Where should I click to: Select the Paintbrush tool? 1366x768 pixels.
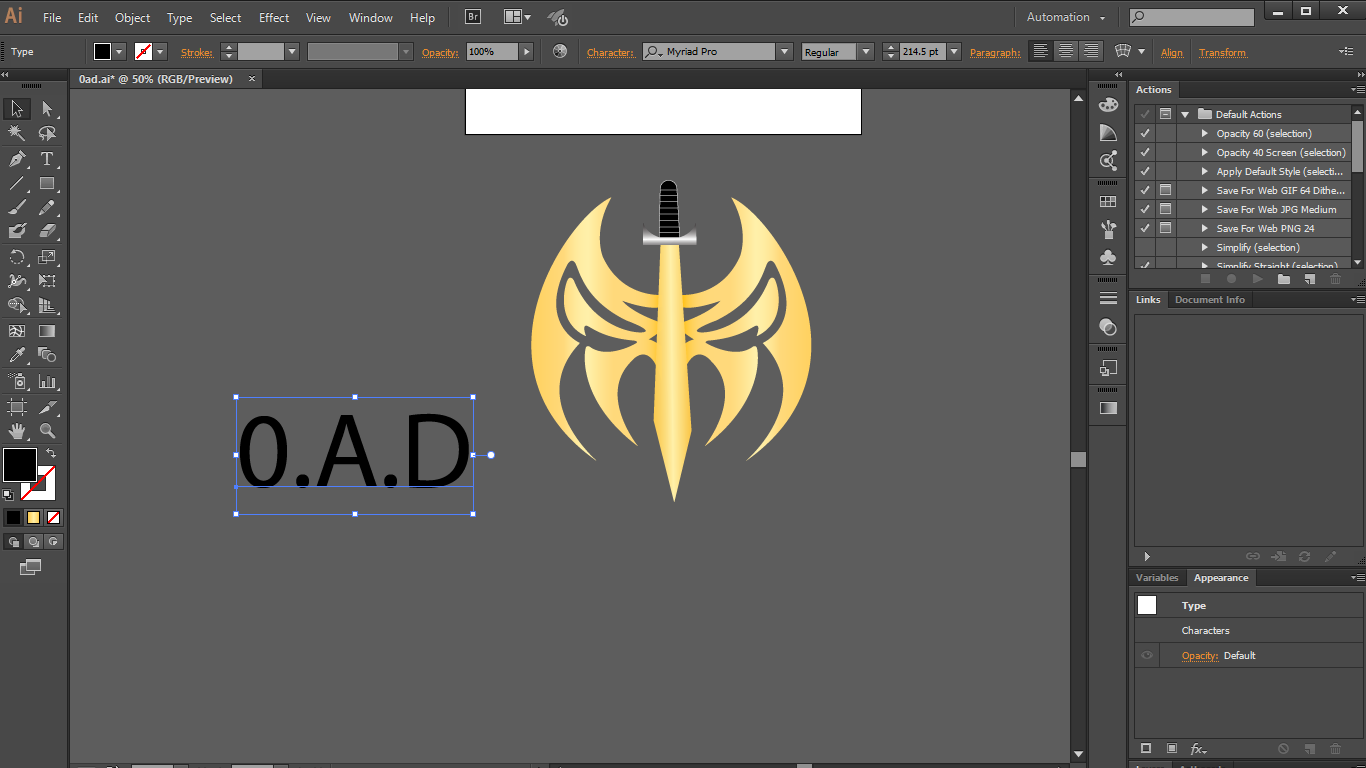[x=17, y=208]
